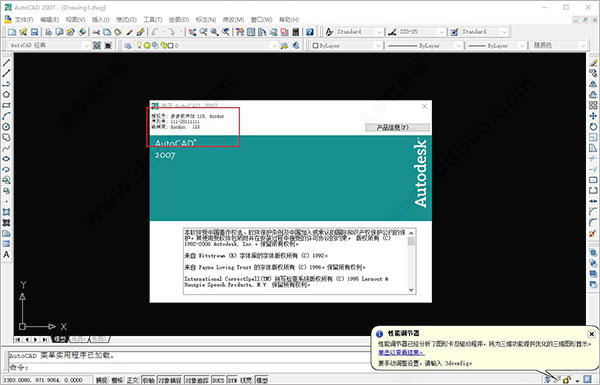Viewport: 600px width, 385px height.
Task: Open the ByLayer linetype dropdown
Action: point(458,46)
